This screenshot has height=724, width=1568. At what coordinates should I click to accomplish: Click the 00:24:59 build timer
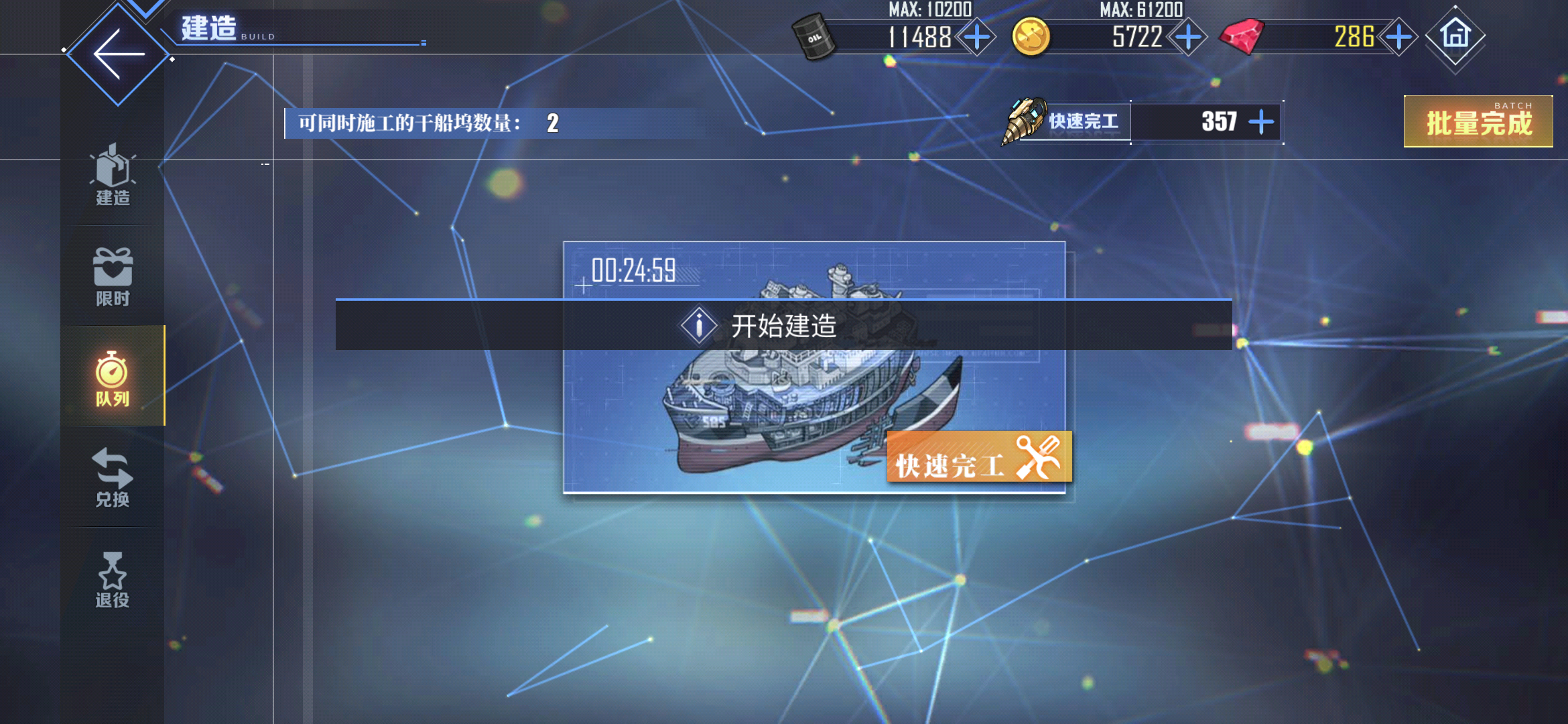point(633,271)
